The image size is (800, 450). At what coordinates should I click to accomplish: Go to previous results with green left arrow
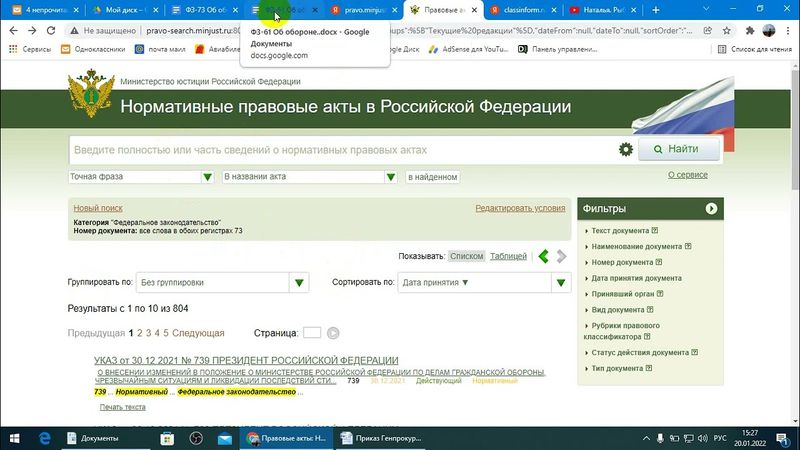click(544, 256)
